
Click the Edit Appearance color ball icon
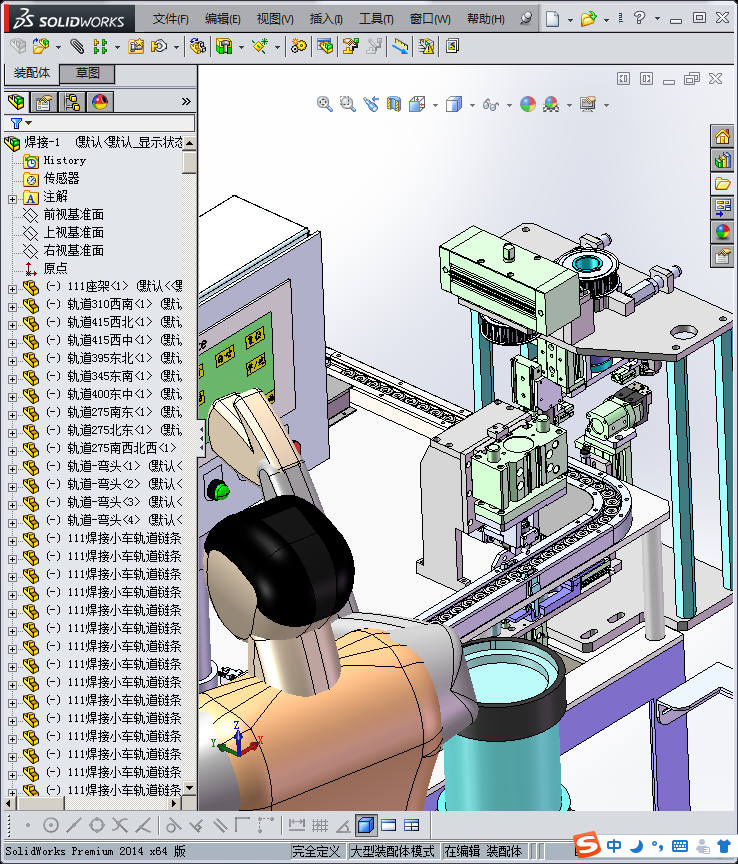(x=528, y=104)
